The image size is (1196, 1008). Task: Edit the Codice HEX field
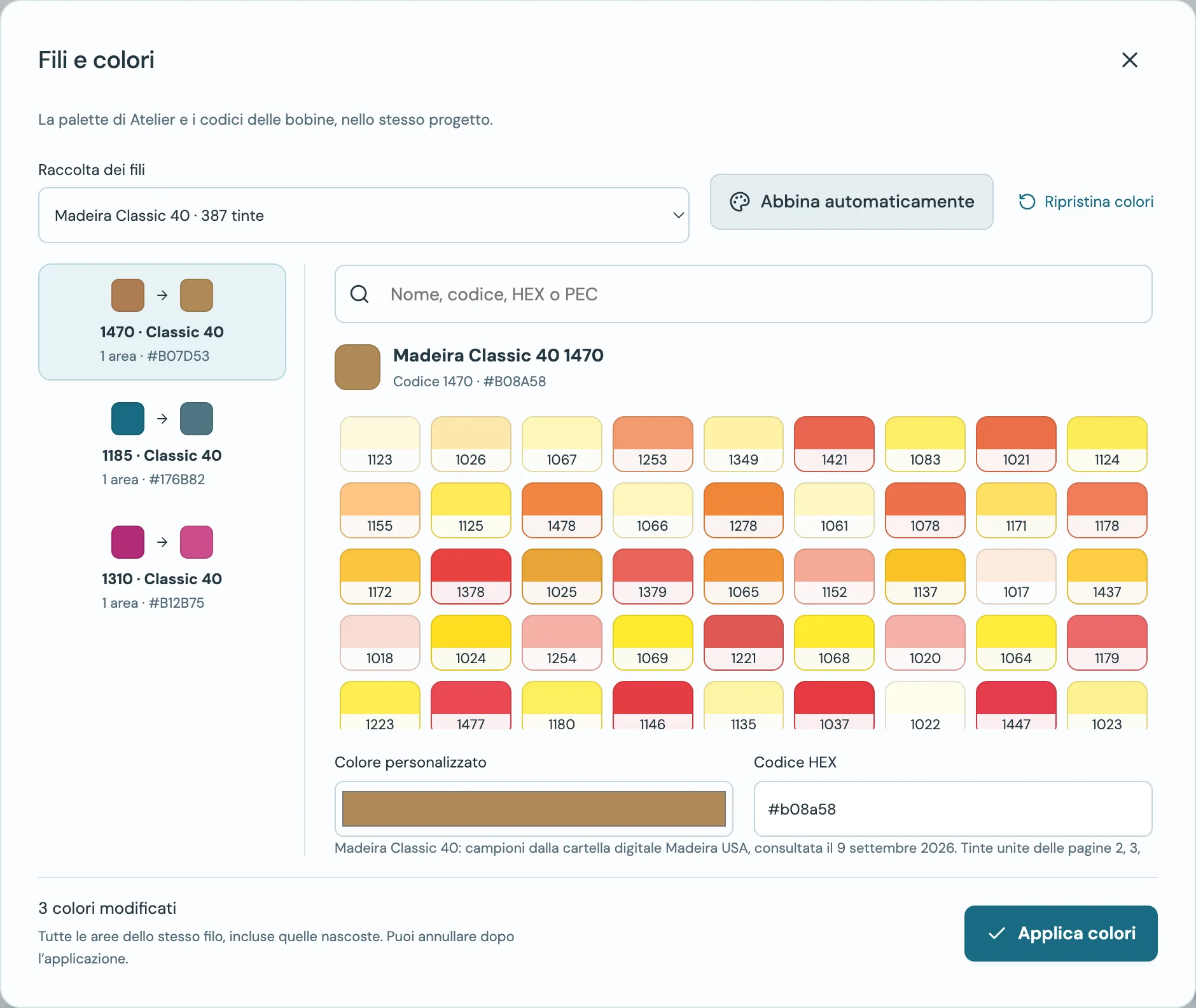pos(953,809)
